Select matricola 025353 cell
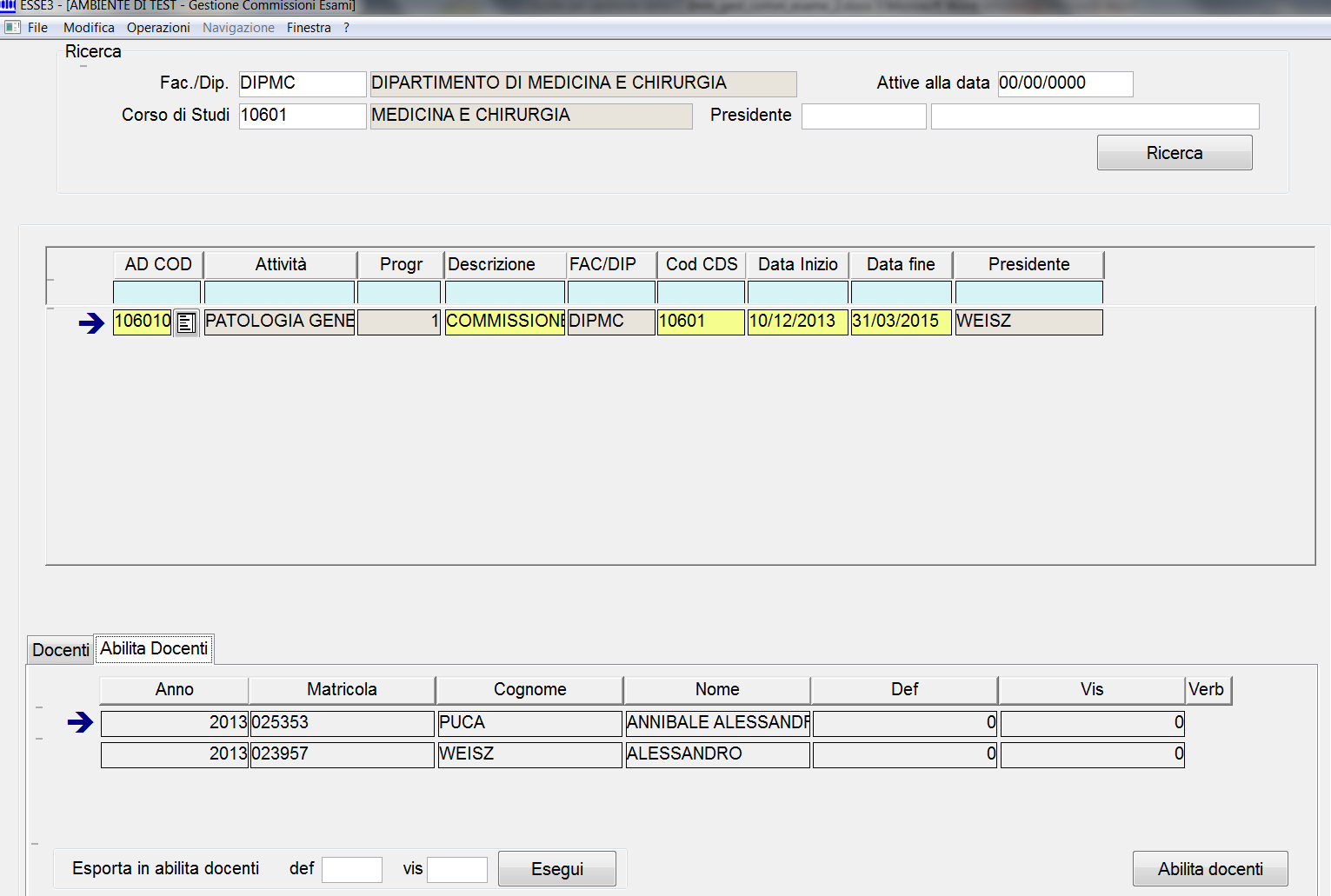The width and height of the screenshot is (1331, 896). (x=343, y=723)
